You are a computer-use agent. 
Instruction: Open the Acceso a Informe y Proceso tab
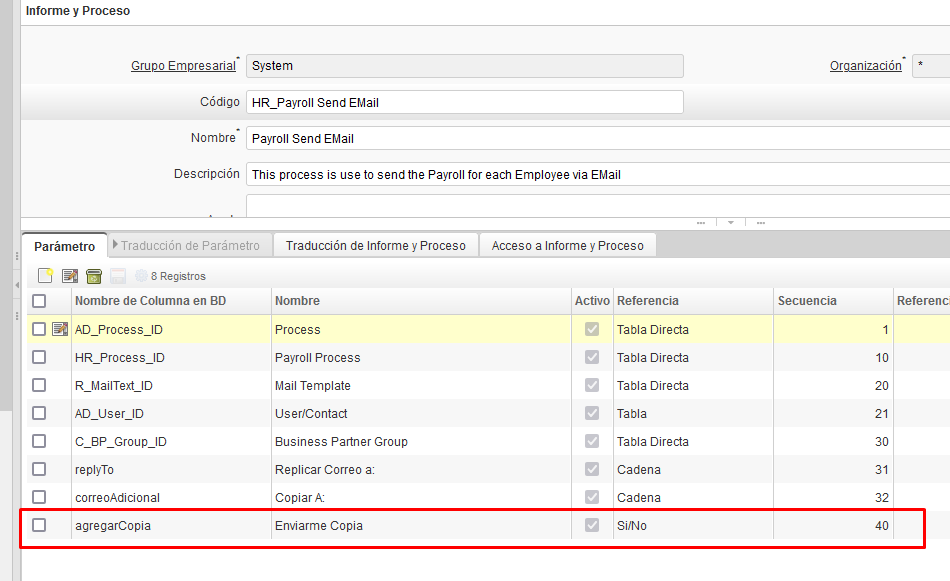tap(567, 245)
